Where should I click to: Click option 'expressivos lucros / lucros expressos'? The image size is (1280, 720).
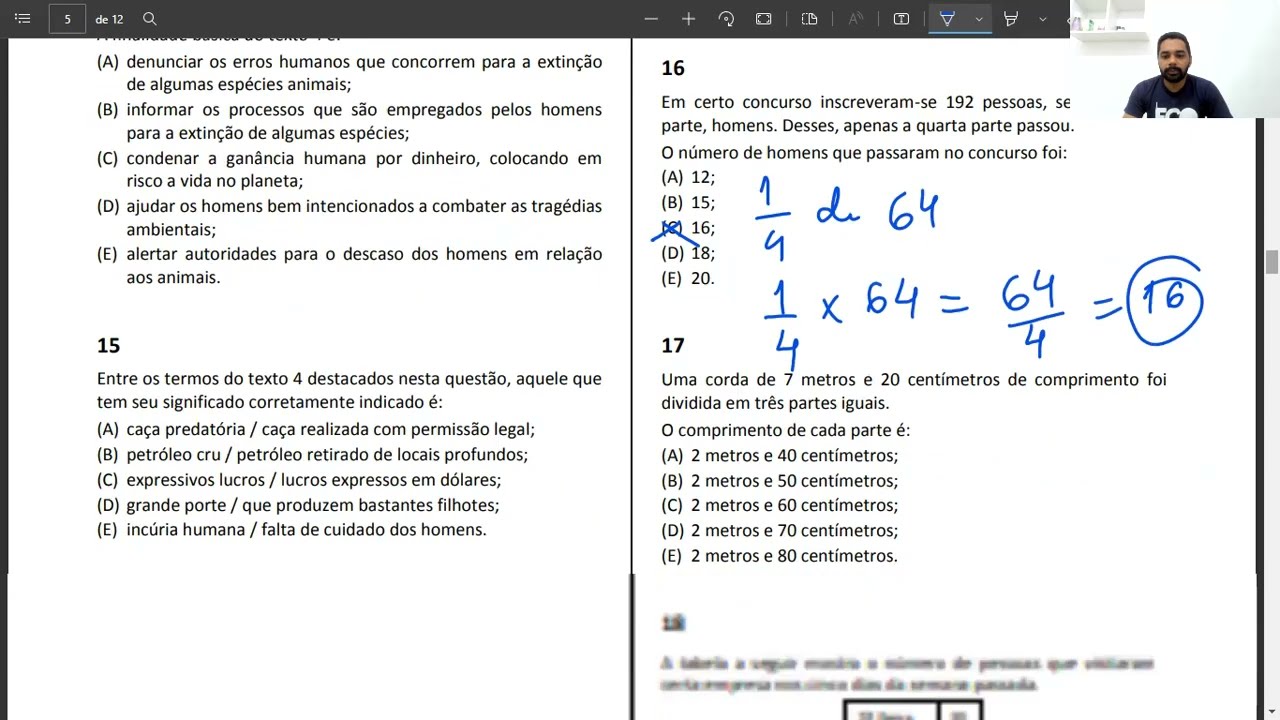click(x=299, y=479)
